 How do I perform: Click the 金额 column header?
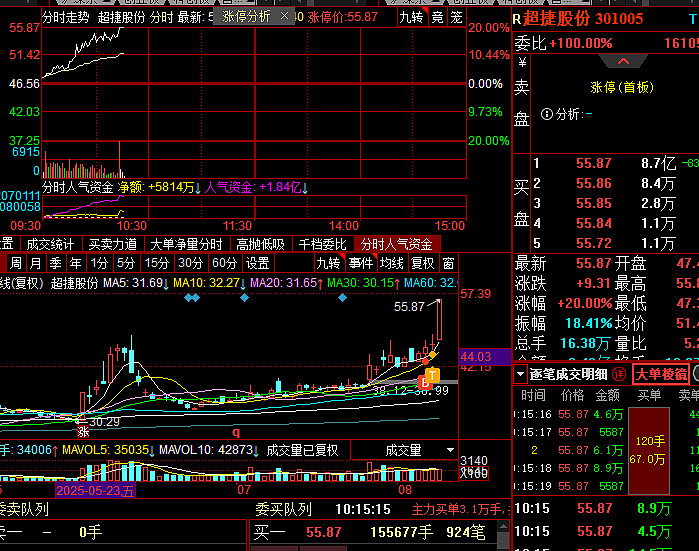[608, 395]
